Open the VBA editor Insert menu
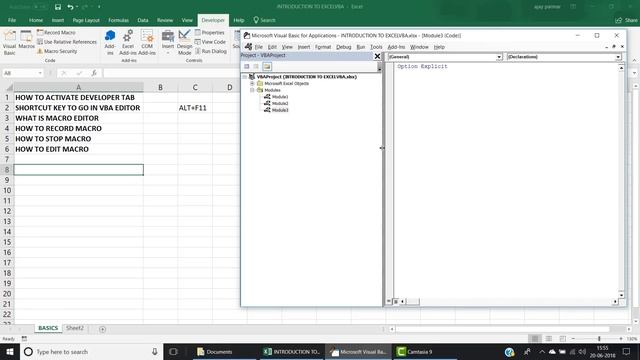 point(304,47)
